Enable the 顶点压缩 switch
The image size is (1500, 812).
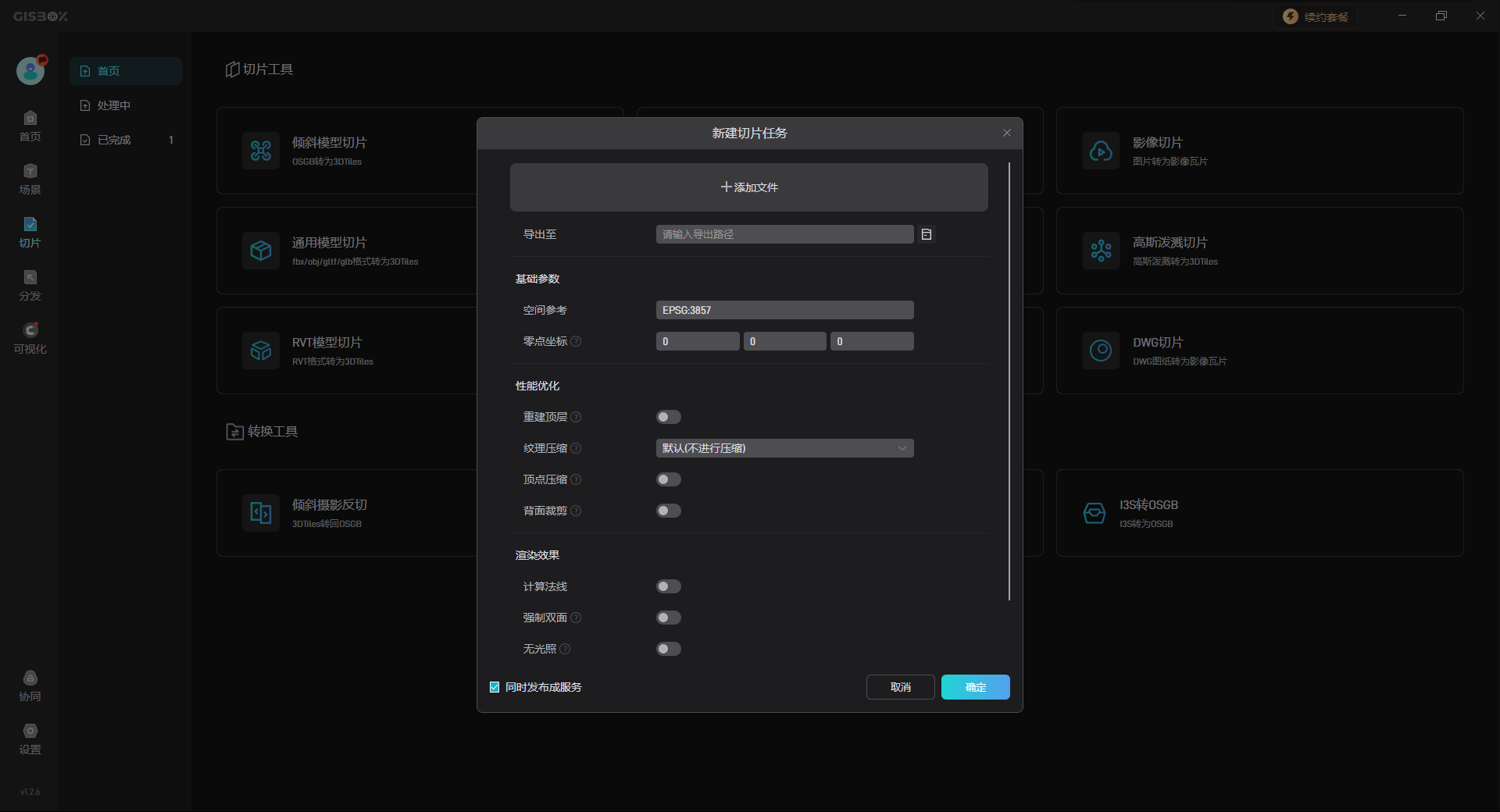pyautogui.click(x=669, y=479)
